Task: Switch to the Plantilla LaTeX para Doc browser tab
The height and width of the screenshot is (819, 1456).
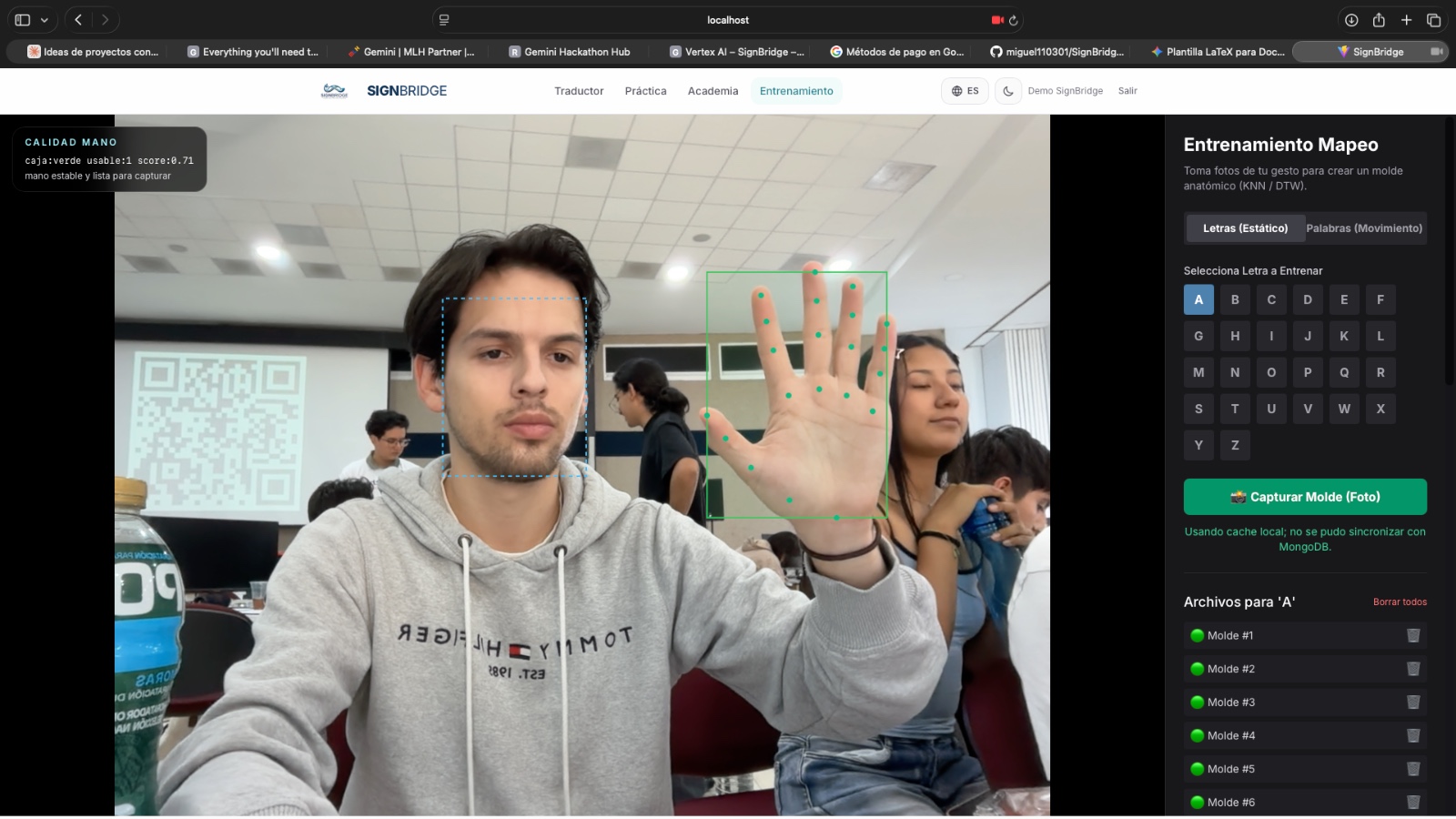Action: [1217, 52]
